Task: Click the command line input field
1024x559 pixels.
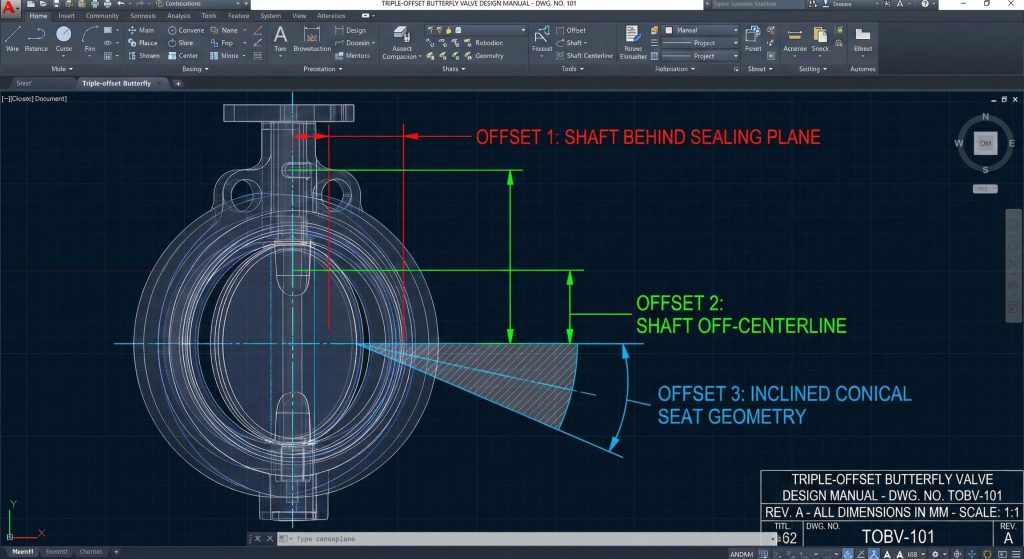Action: click(x=500, y=539)
